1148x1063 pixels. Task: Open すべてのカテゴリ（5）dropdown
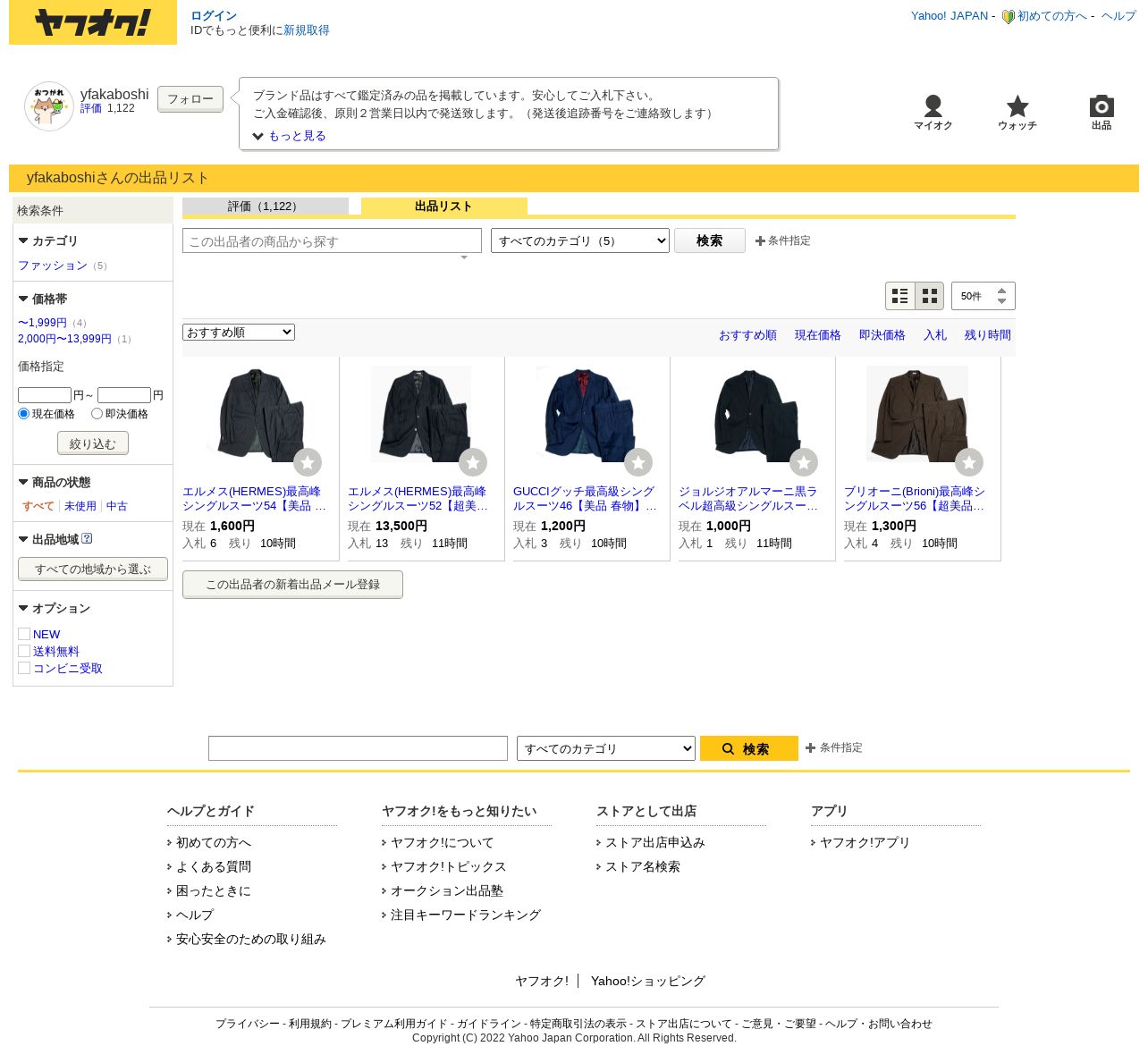580,240
